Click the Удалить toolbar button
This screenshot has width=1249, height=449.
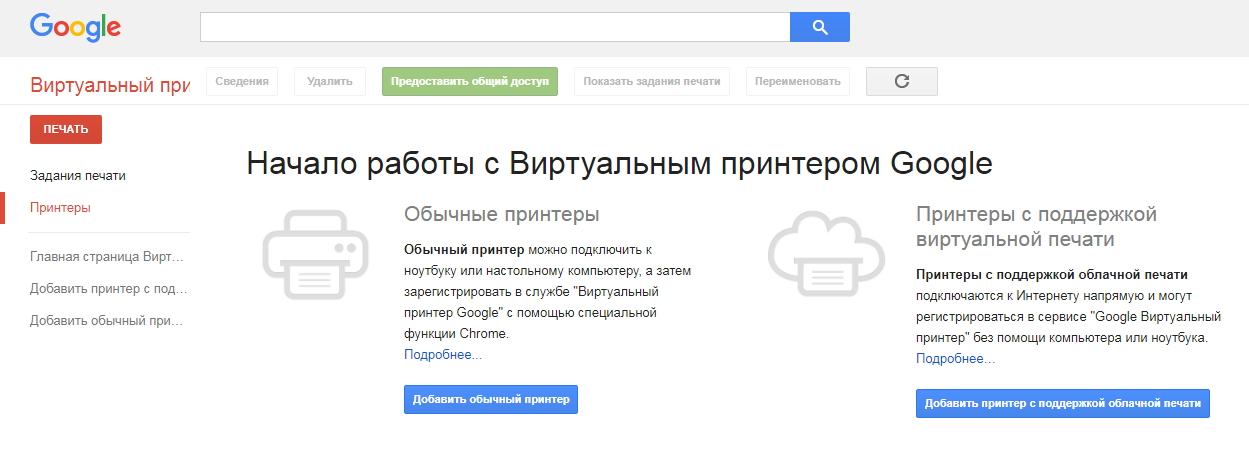[330, 82]
